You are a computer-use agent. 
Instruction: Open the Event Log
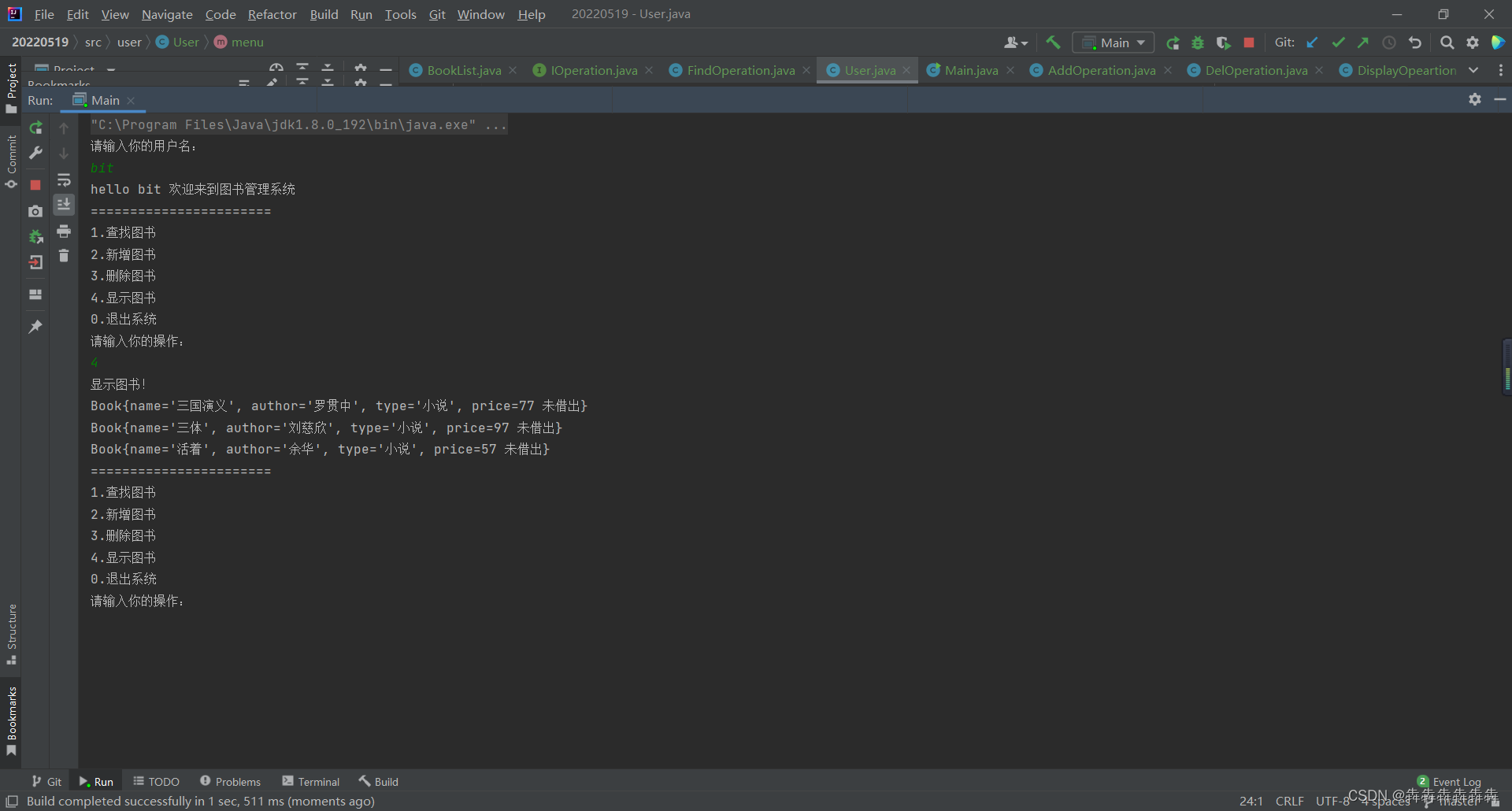pos(1449,781)
